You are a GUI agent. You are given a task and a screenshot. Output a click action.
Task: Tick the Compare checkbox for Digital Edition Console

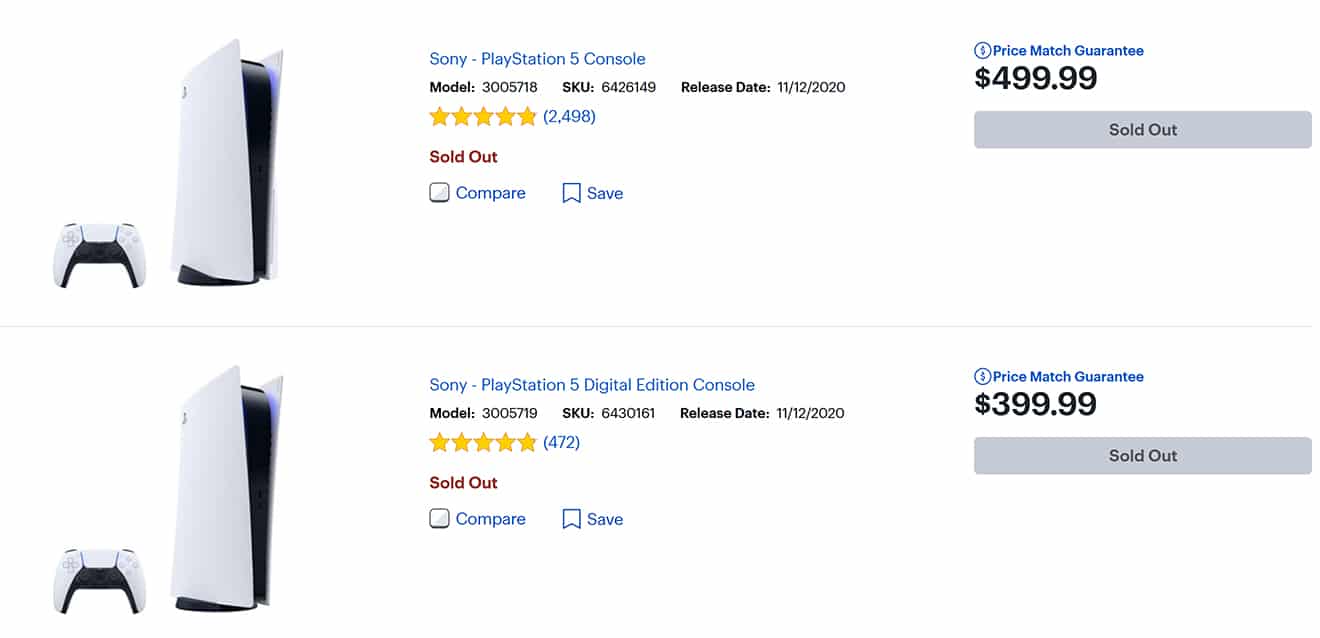(x=439, y=519)
